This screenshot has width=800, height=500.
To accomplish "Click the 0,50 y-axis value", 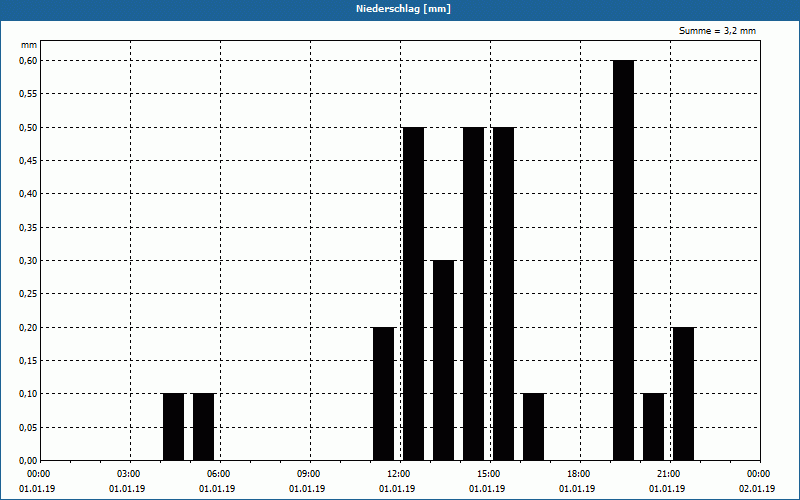I will click(28, 128).
